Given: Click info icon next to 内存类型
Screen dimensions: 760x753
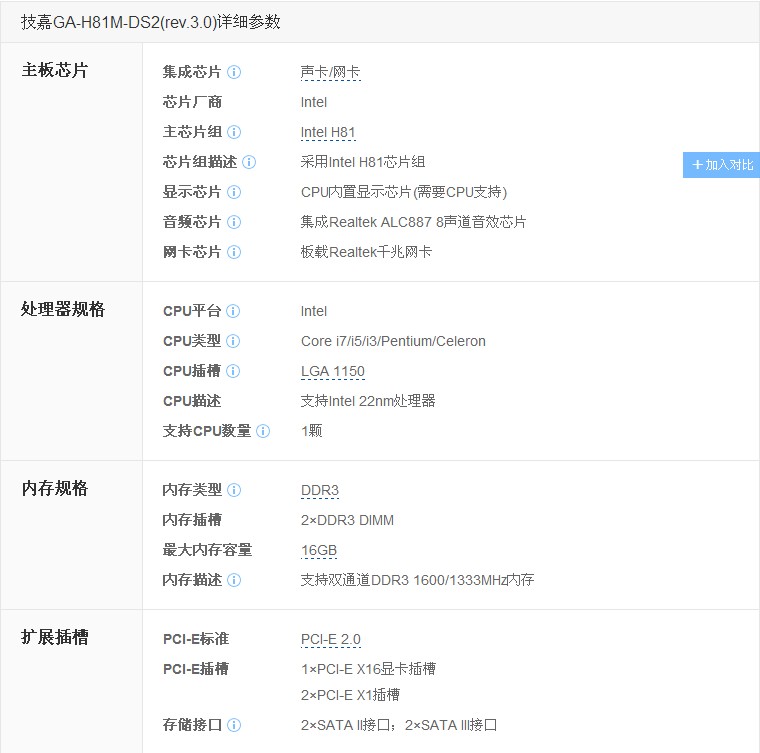Looking at the screenshot, I should (234, 490).
